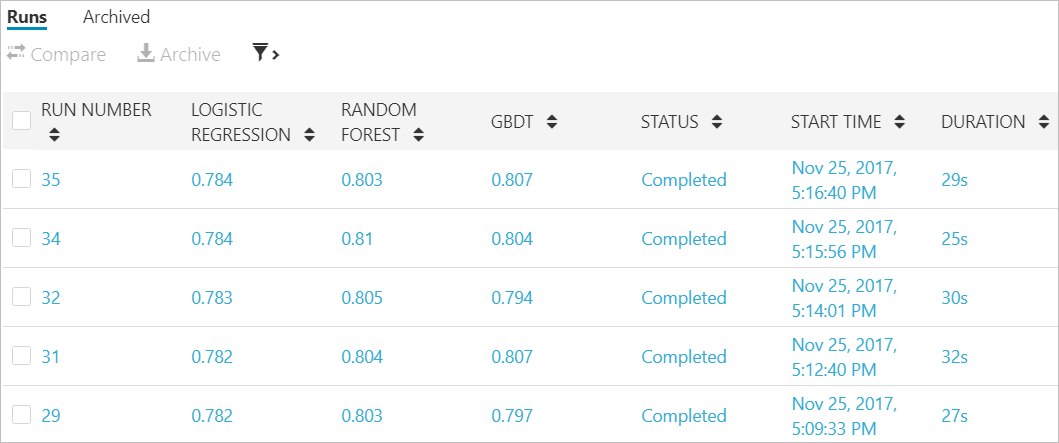Select the checkbox for run 35

21,179
